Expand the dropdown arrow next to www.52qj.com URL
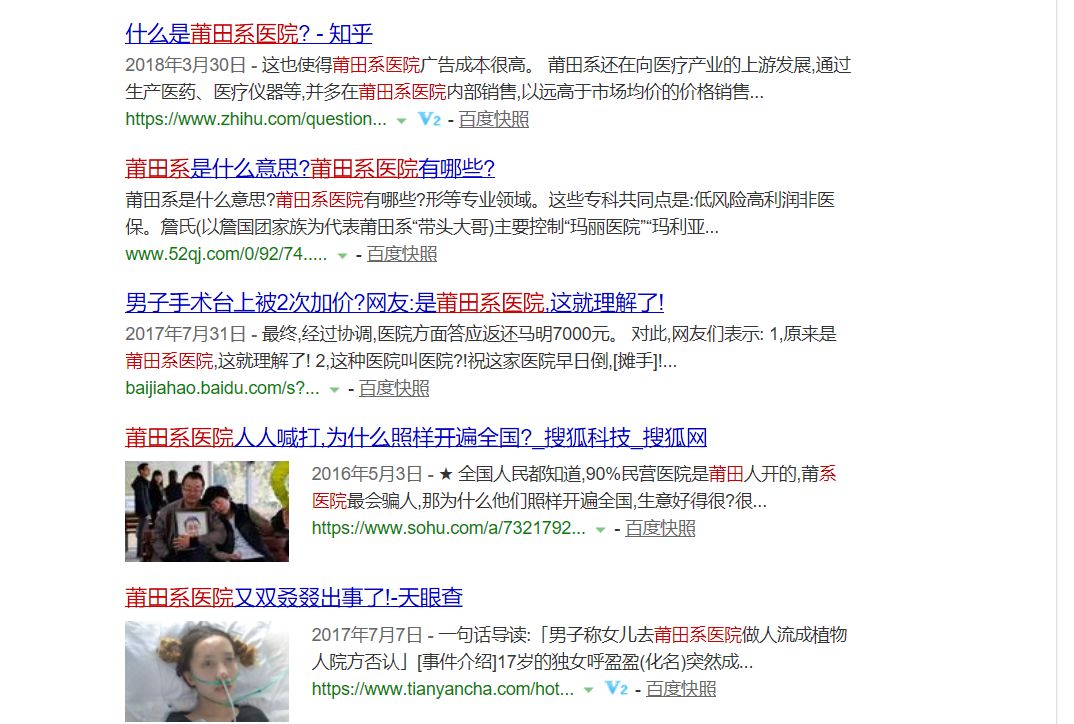1074x724 pixels. [x=342, y=255]
